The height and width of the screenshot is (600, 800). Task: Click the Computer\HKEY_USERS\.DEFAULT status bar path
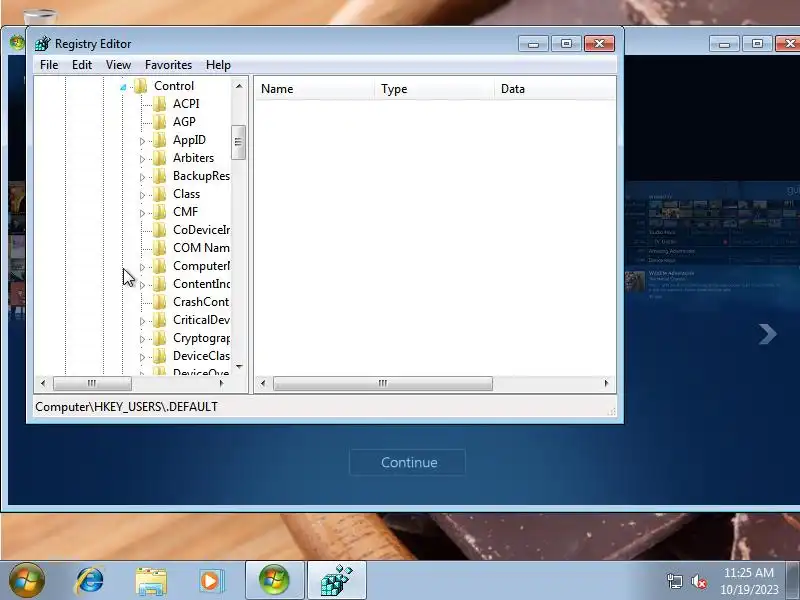click(127, 407)
